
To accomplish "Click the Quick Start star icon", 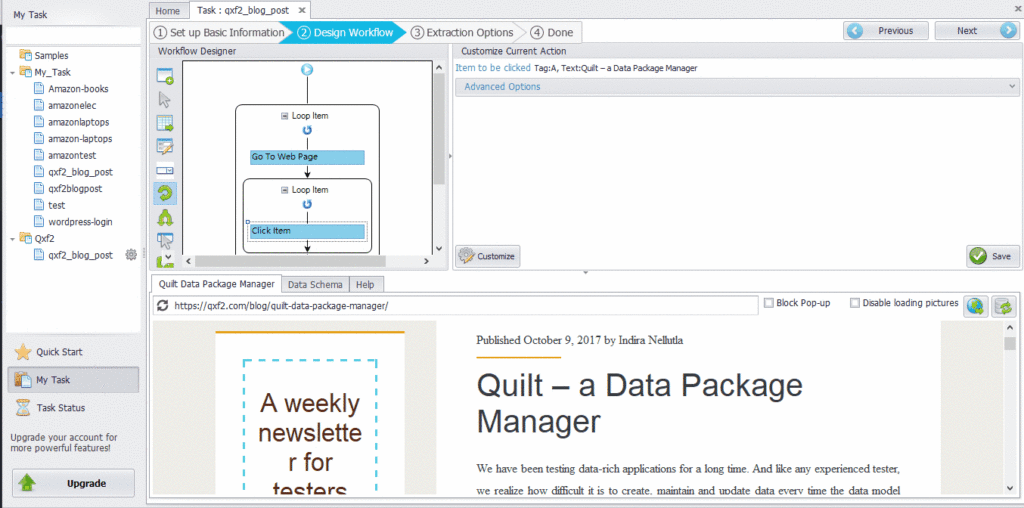I will pos(23,352).
